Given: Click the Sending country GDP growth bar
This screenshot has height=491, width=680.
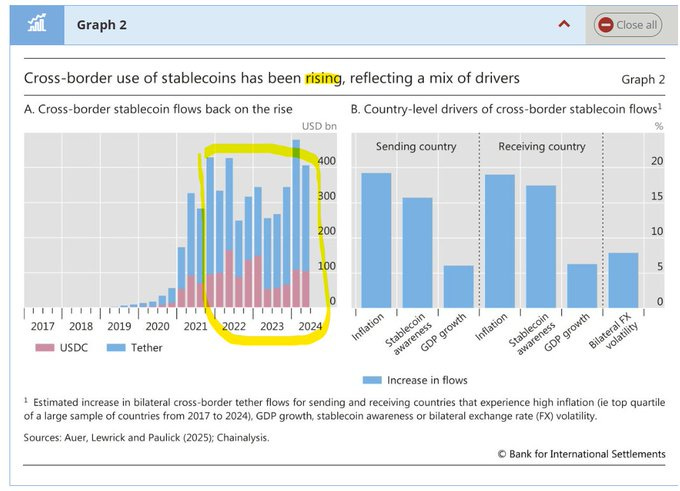Looking at the screenshot, I should pyautogui.click(x=458, y=286).
